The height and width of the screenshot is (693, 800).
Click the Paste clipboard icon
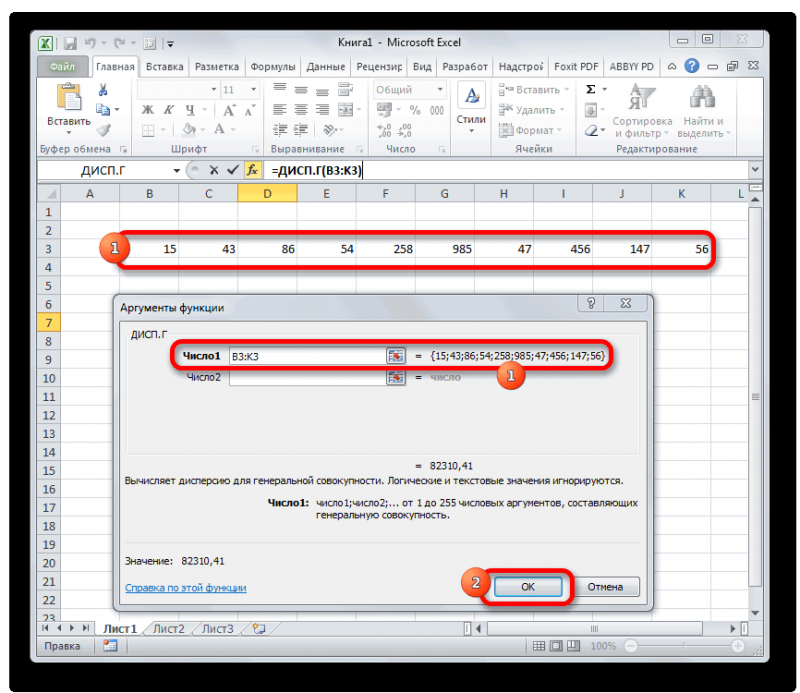coord(69,97)
